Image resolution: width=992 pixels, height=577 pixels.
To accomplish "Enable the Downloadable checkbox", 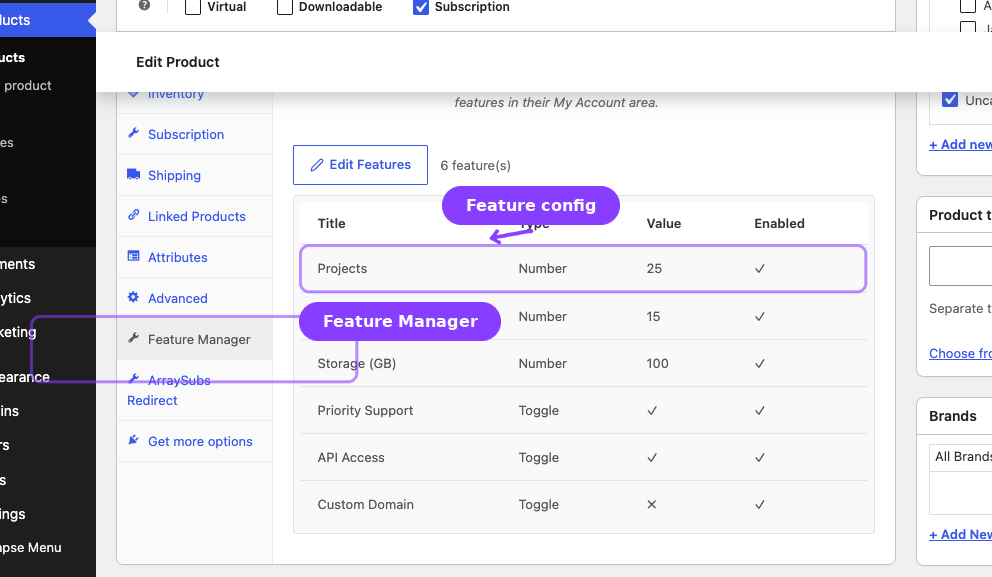I will tap(285, 7).
